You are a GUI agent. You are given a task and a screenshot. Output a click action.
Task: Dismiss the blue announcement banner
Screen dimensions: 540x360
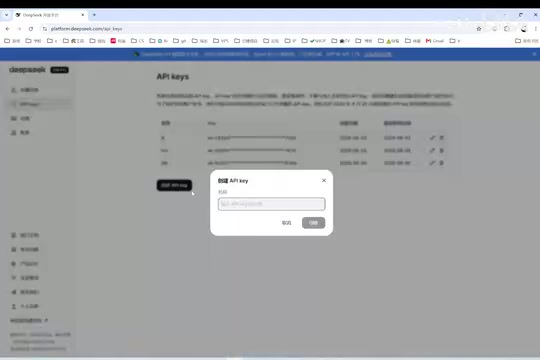[534, 54]
